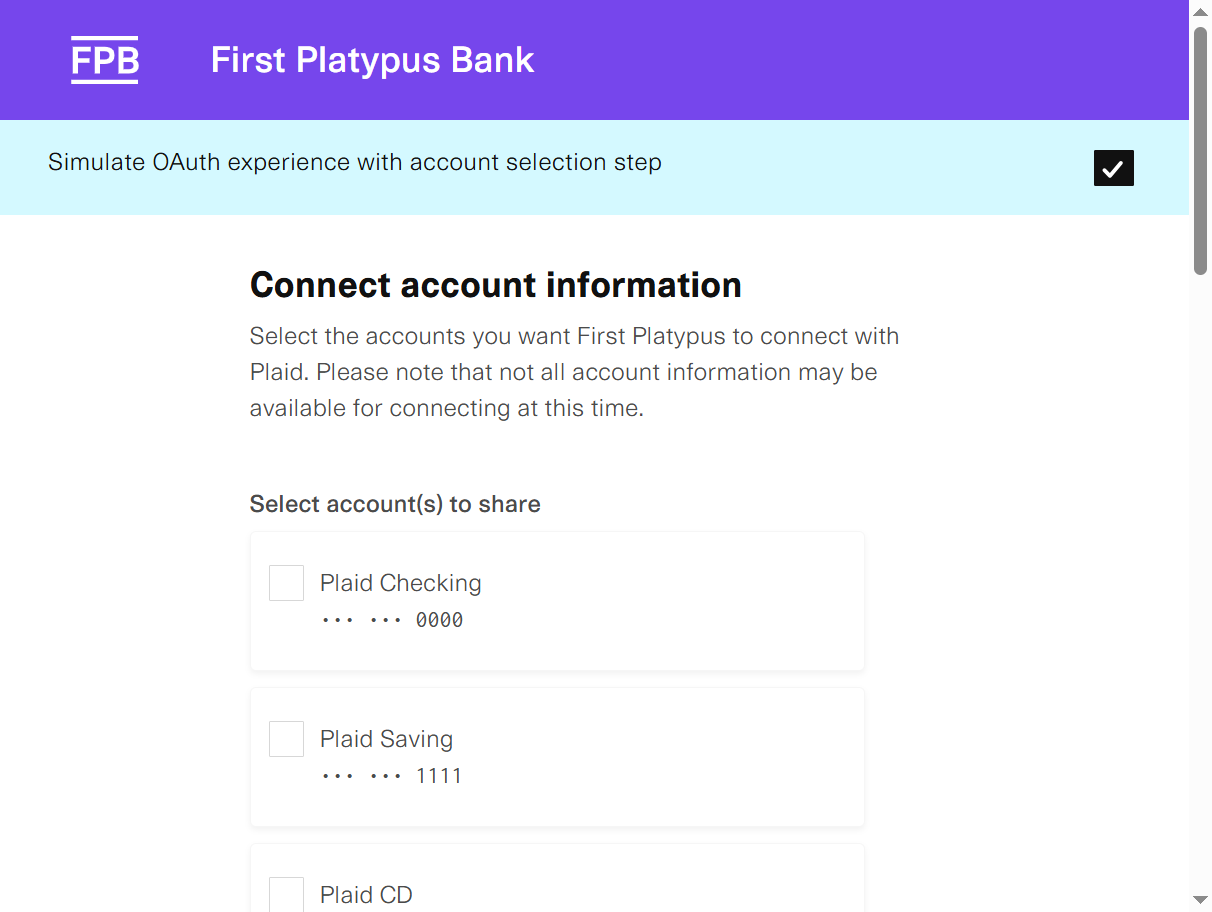Click the OAuth simulation banner text

click(x=355, y=162)
